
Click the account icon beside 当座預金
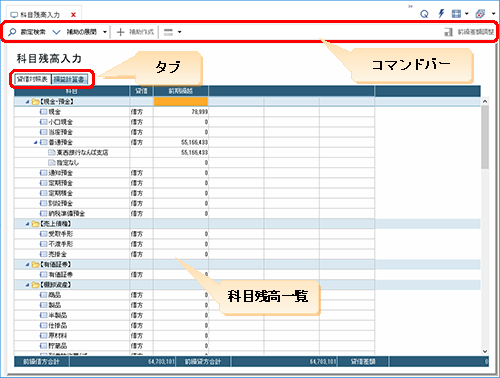coord(43,132)
